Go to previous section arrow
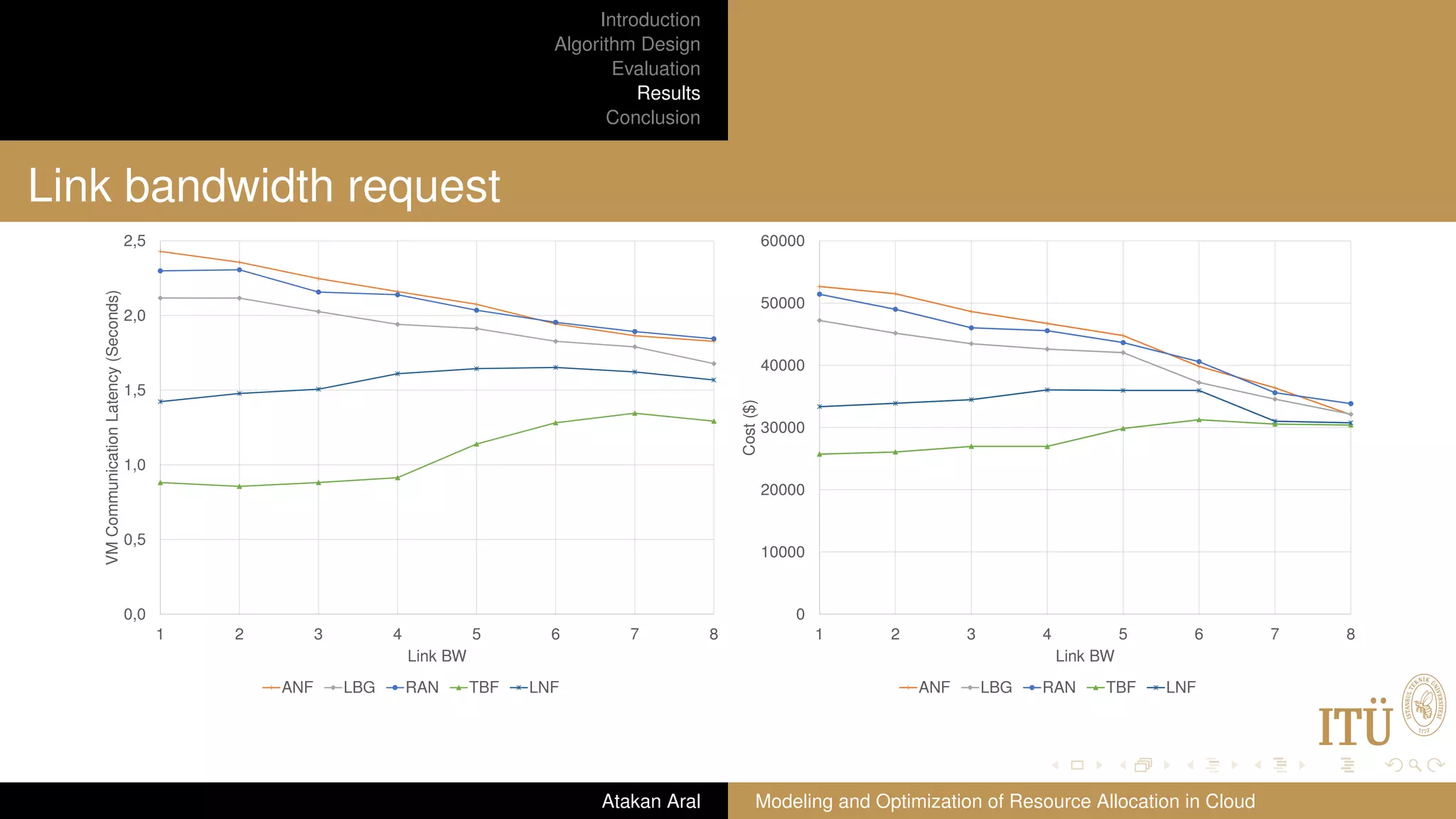The image size is (1456, 819). pyautogui.click(x=1258, y=765)
